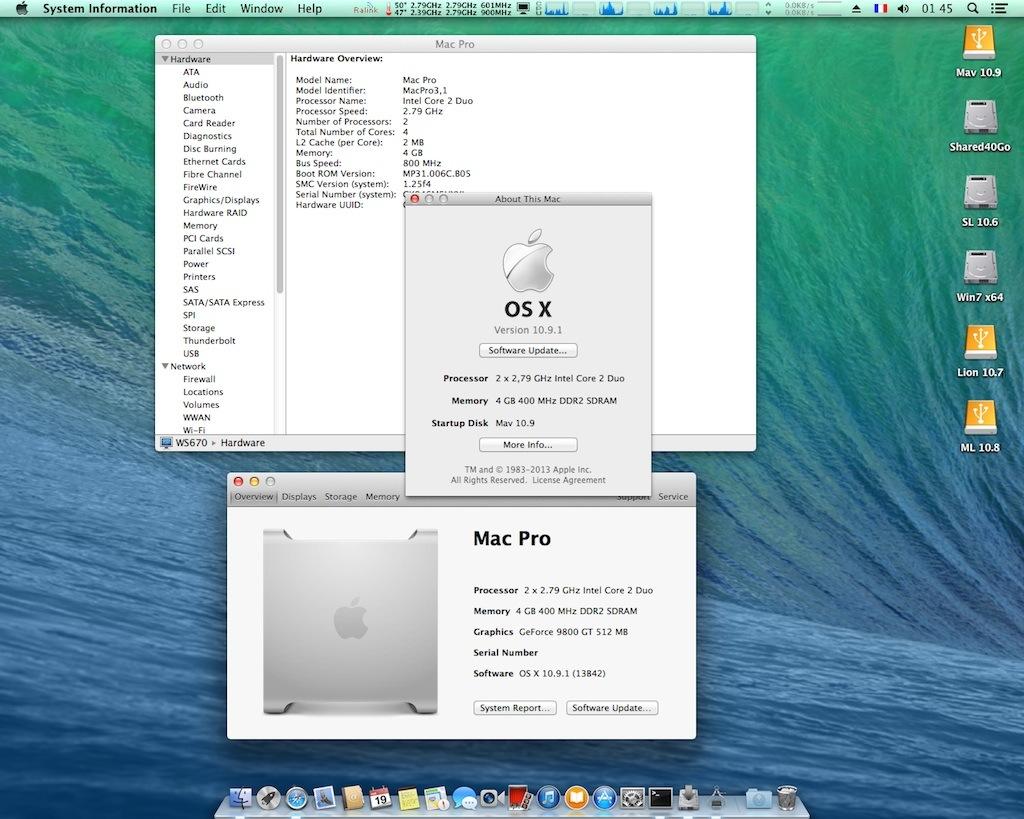Open Safari from the dock
The height and width of the screenshot is (819, 1024).
pyautogui.click(x=296, y=797)
